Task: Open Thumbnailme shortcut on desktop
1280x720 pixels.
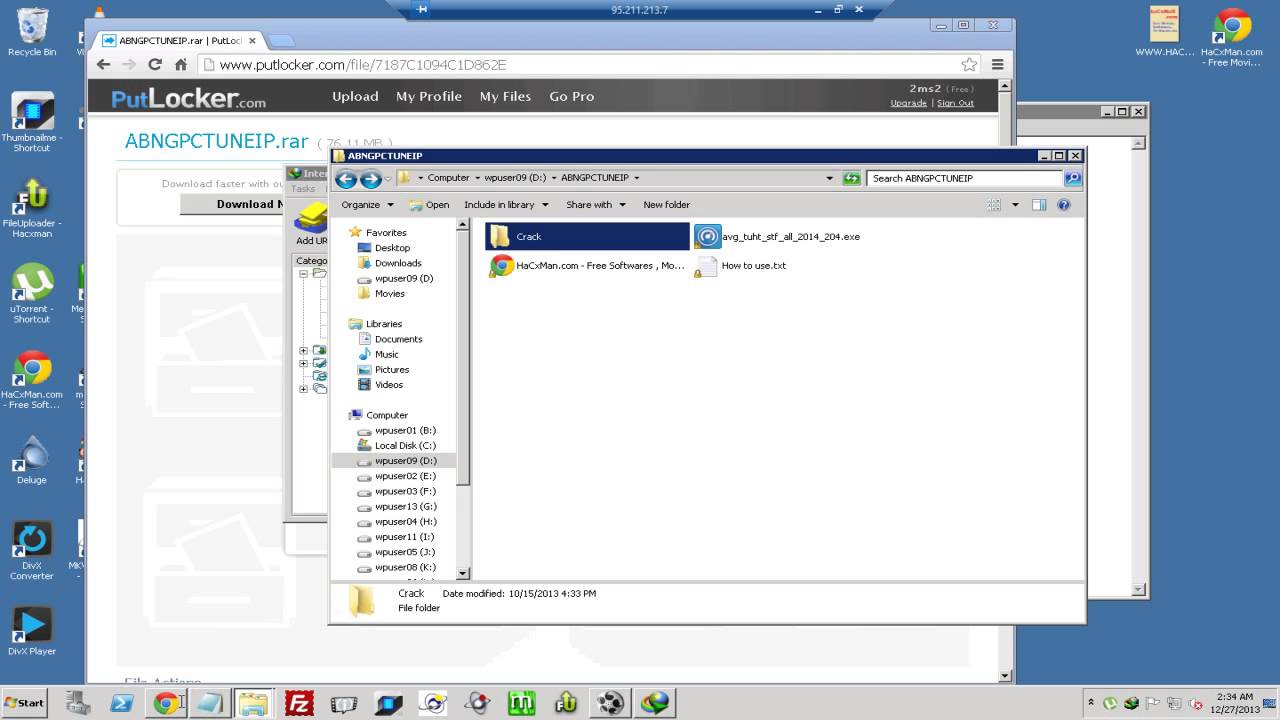Action: click(32, 122)
